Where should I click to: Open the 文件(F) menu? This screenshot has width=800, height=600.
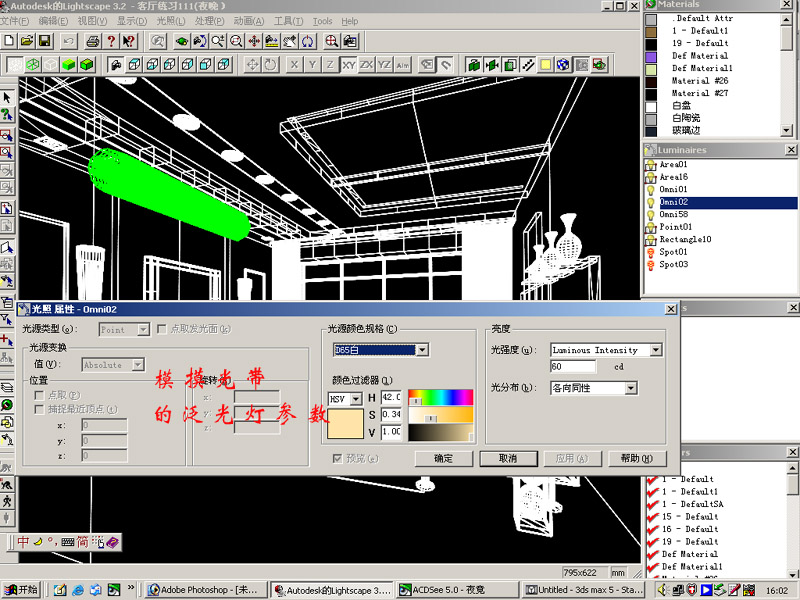14,21
